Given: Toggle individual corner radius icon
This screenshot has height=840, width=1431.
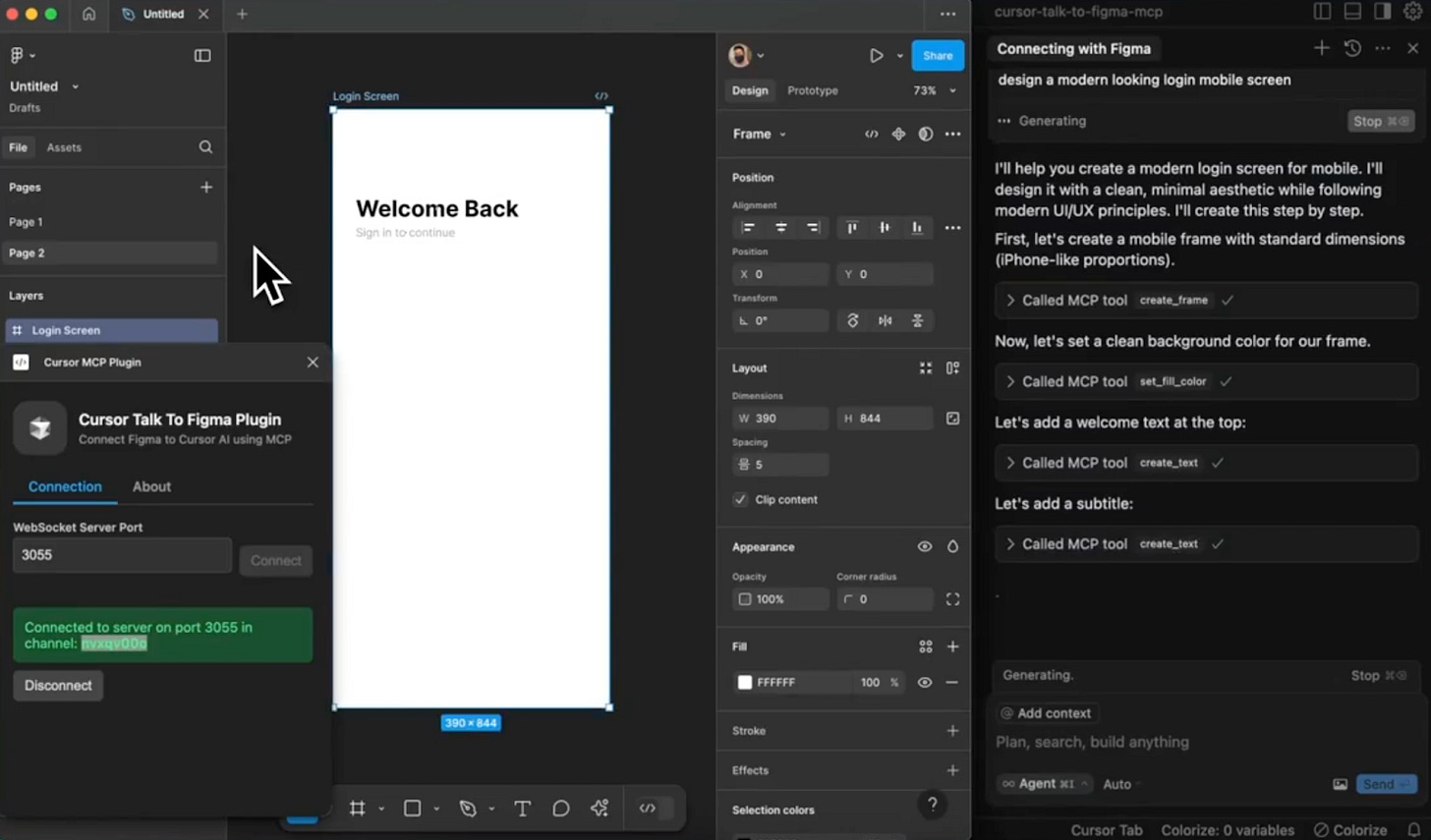Looking at the screenshot, I should click(952, 599).
